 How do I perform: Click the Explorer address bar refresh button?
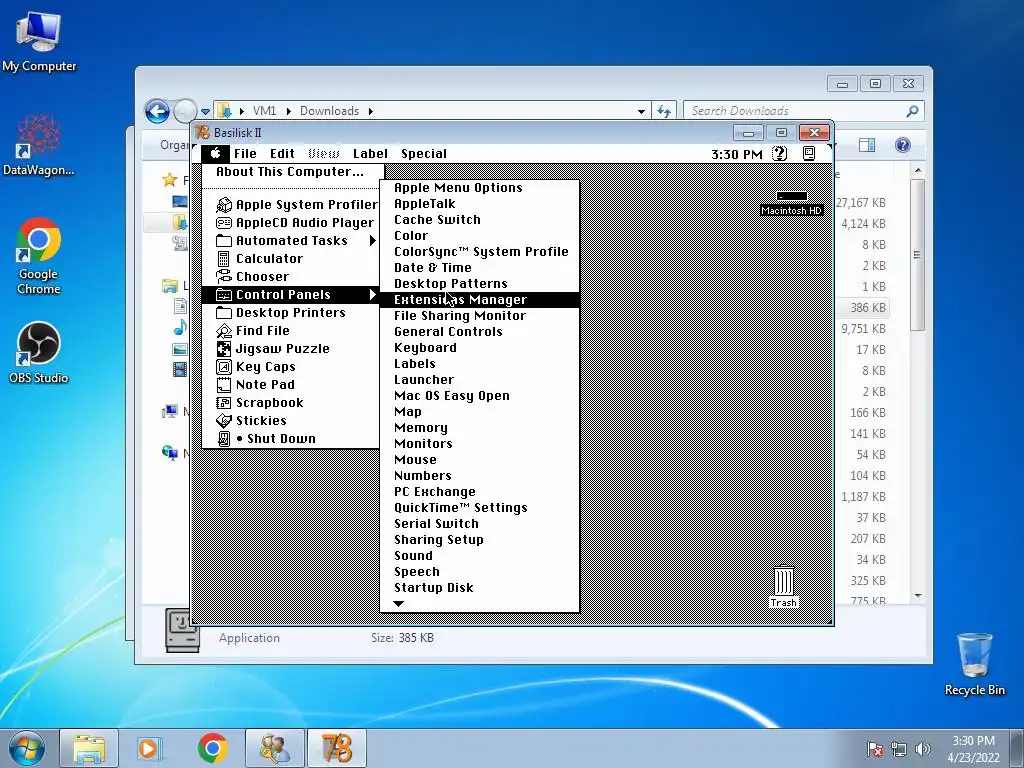point(664,112)
